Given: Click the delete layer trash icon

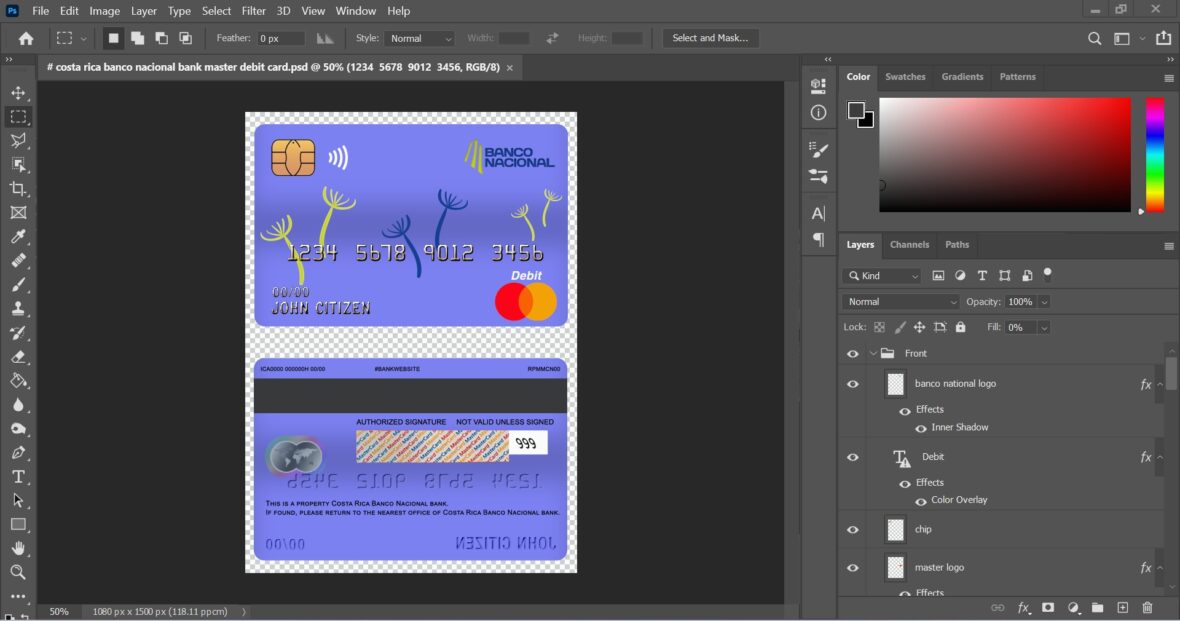Looking at the screenshot, I should tap(1147, 607).
